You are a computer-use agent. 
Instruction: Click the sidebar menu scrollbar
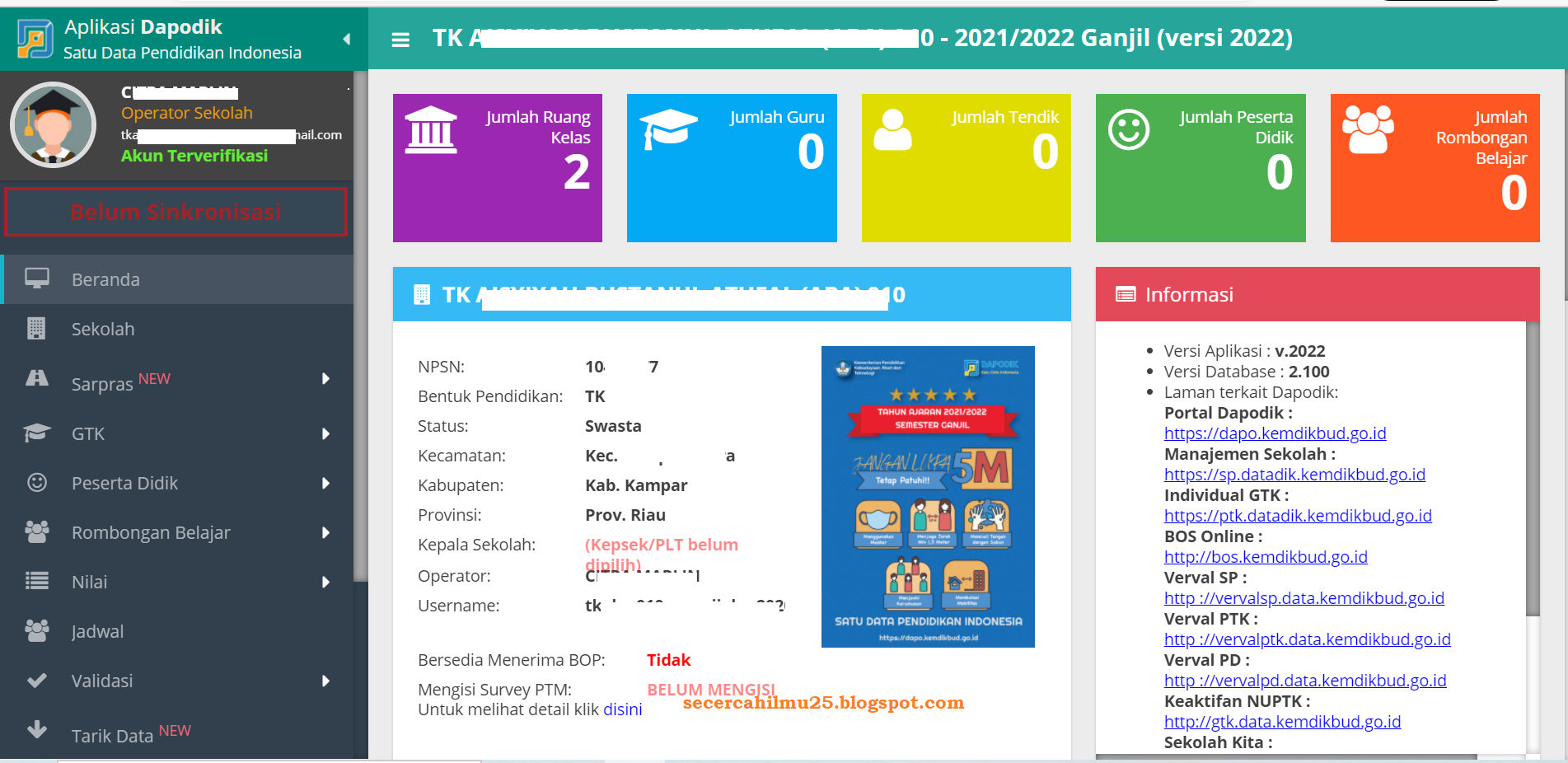[360, 326]
